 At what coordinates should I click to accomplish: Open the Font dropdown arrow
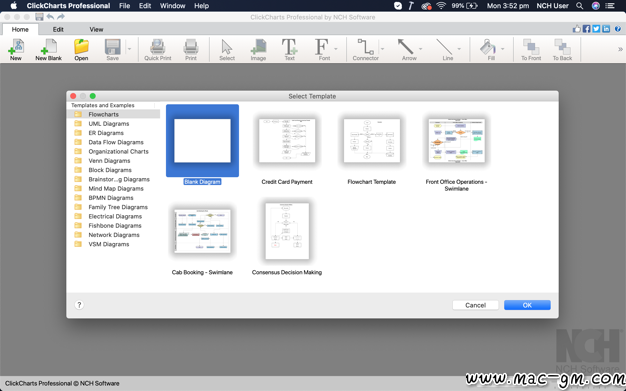click(336, 49)
